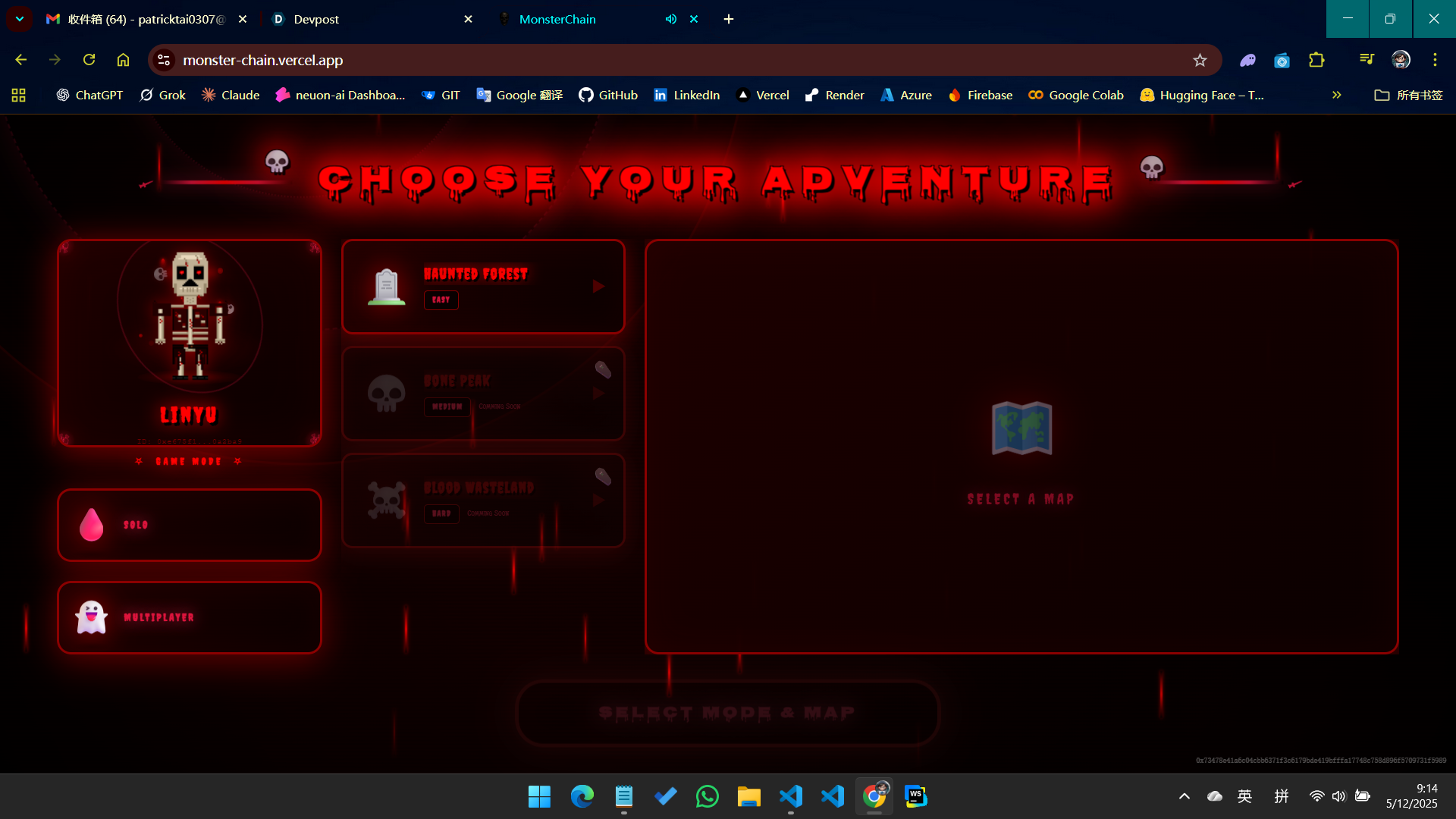Bookmark this page with star icon
The width and height of the screenshot is (1456, 819).
pyautogui.click(x=1200, y=60)
